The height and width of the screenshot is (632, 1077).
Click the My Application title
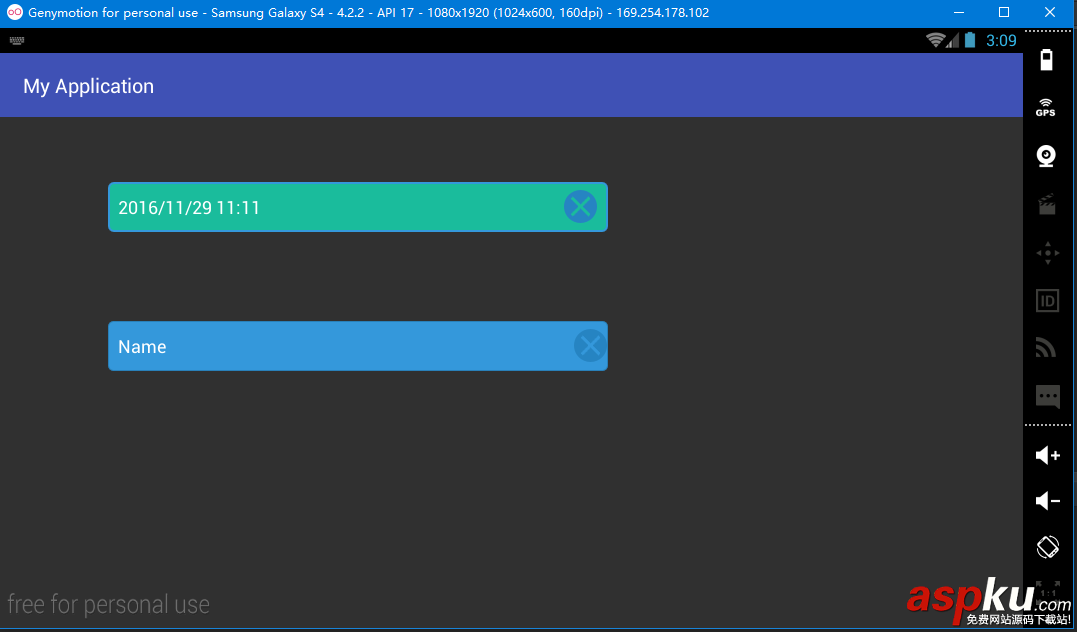pos(89,86)
